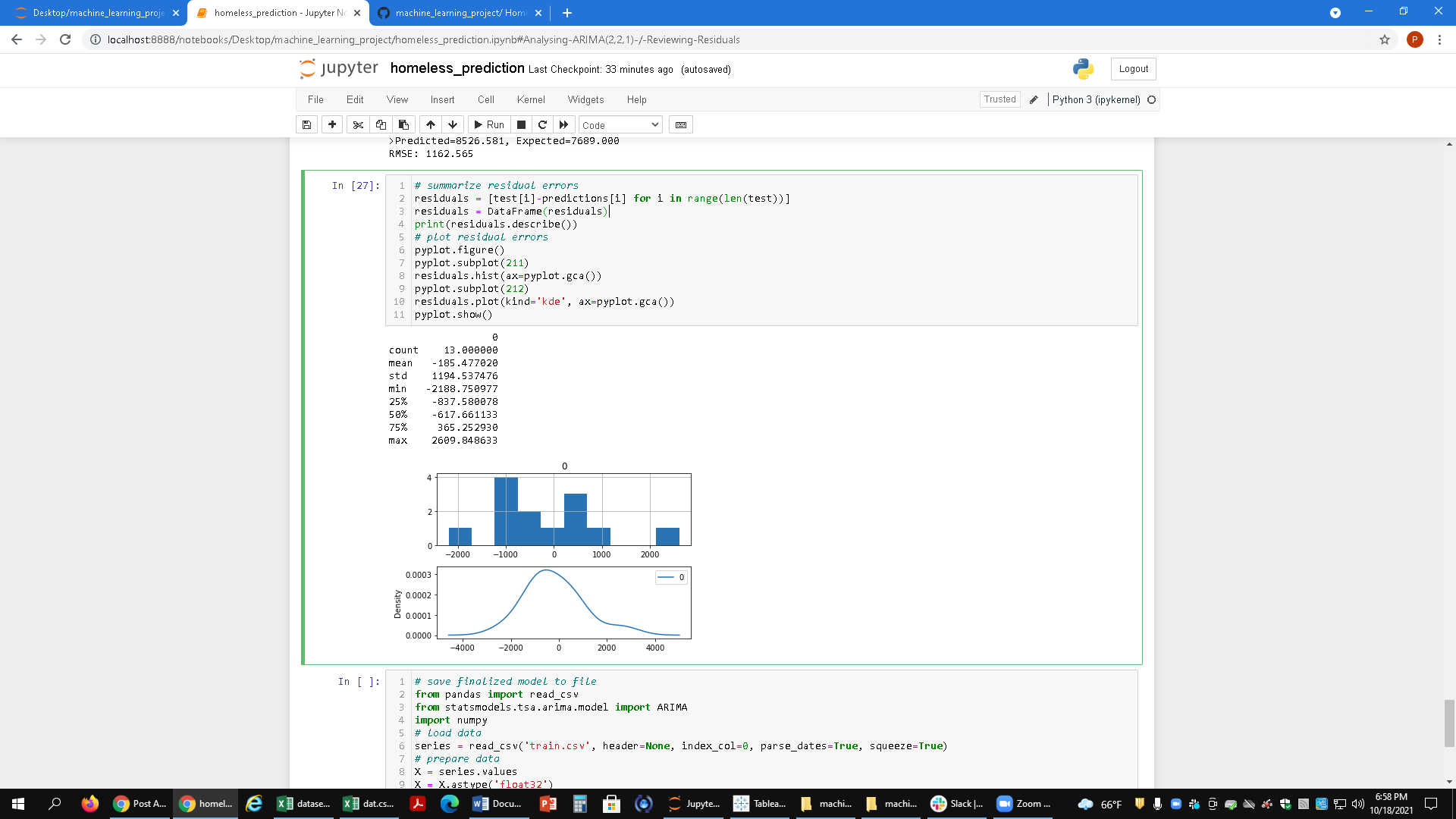Open Slack from the taskbar
1456x819 pixels.
(957, 804)
